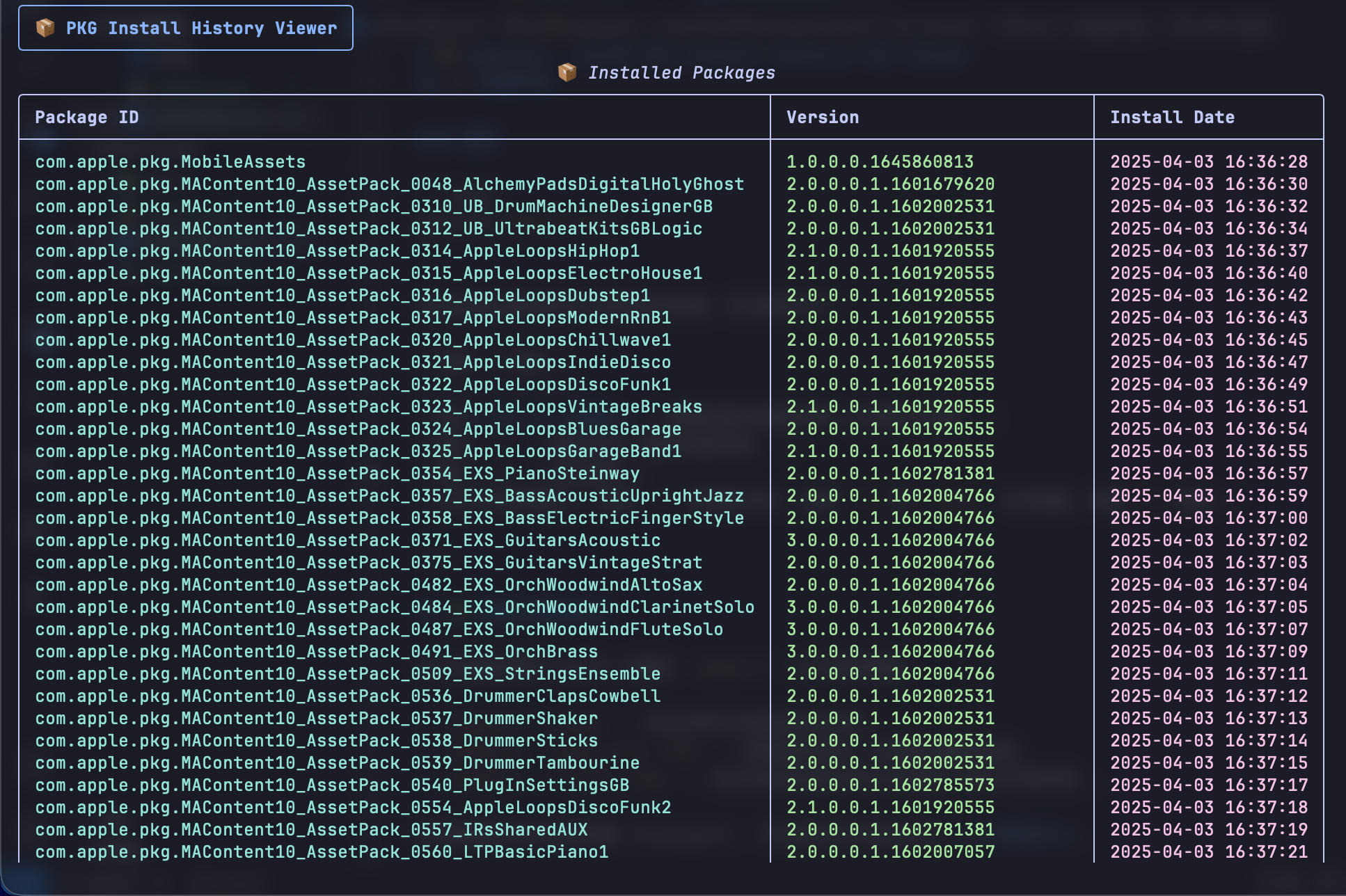Select install date 2025-04-03 16:36:51
This screenshot has width=1346, height=896.
[x=1209, y=406]
